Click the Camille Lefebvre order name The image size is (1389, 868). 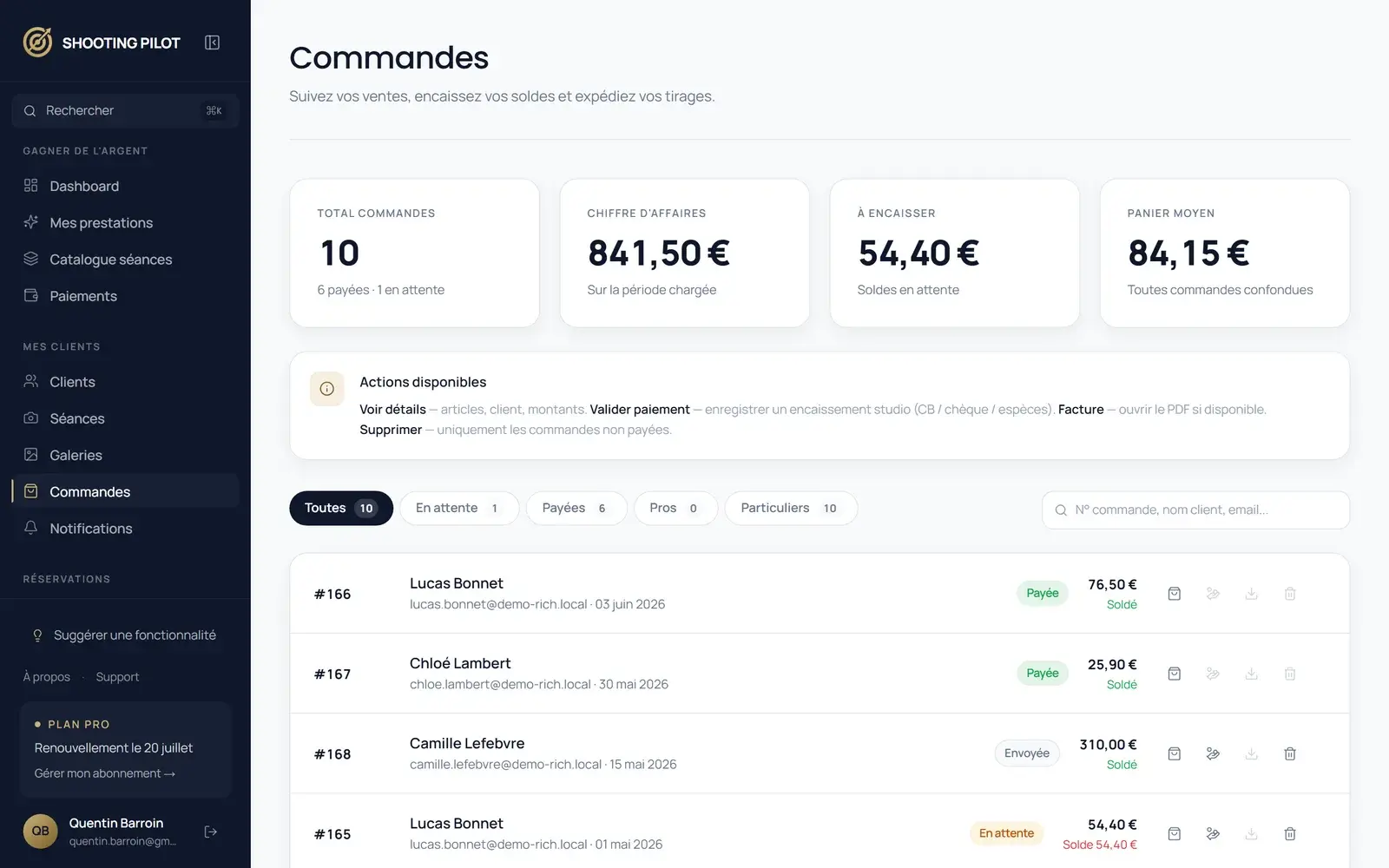pos(467,743)
